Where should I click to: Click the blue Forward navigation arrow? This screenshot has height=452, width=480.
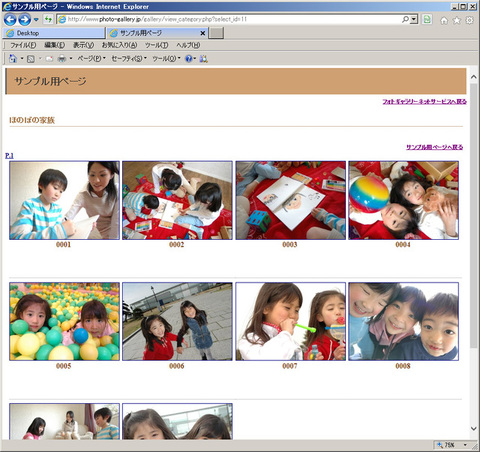(x=24, y=20)
